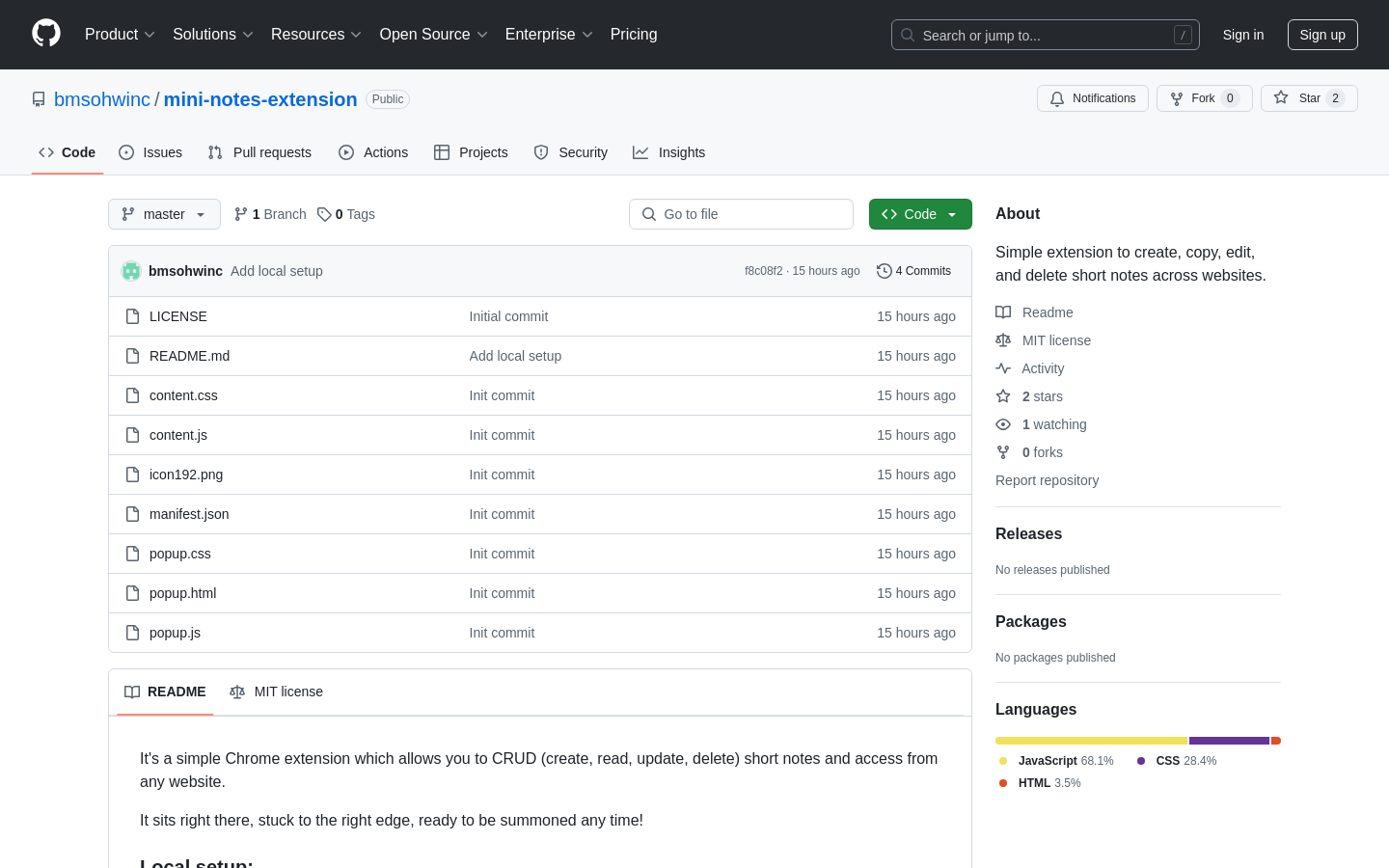The image size is (1389, 868).
Task: Open the GitHub homepage logo
Action: pos(46,34)
